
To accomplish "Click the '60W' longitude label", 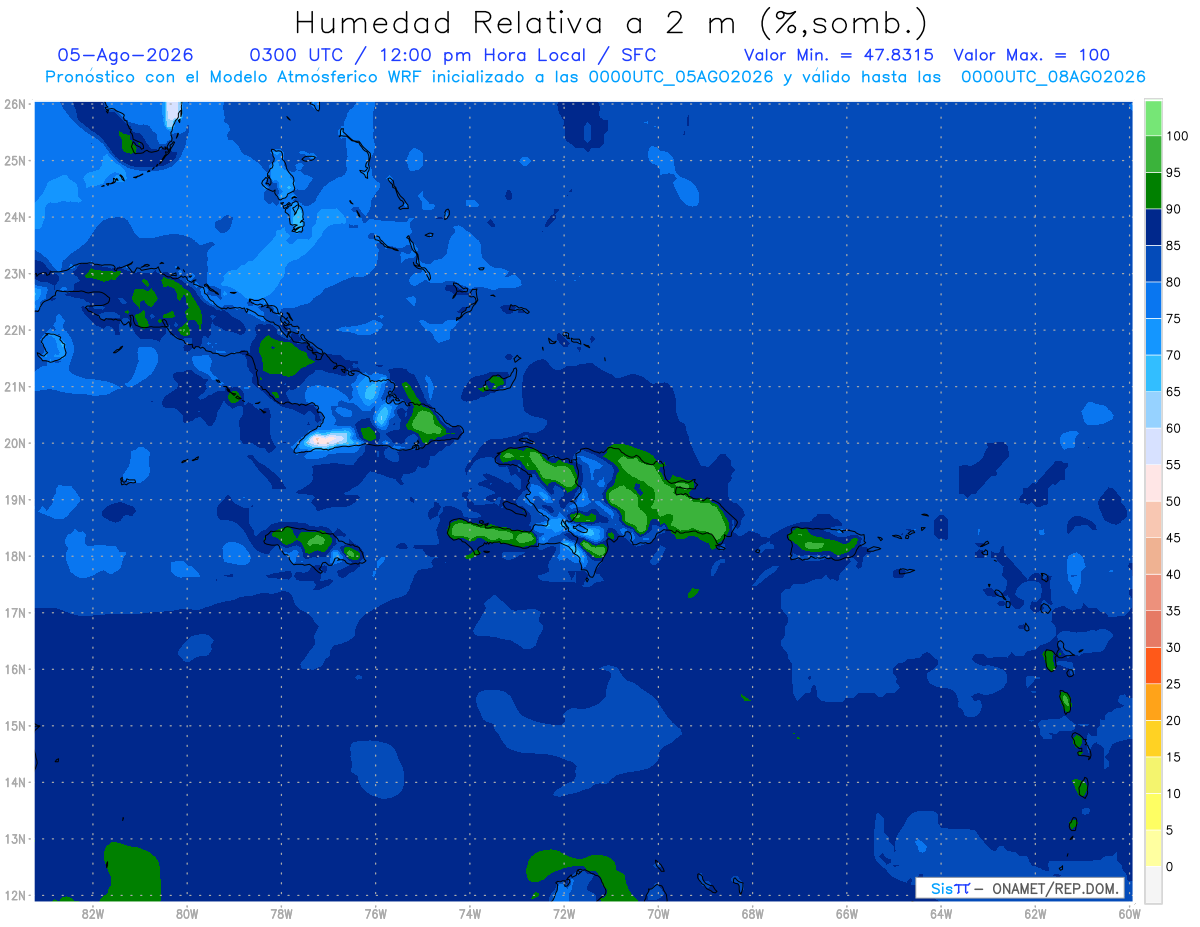I will click(x=1129, y=913).
